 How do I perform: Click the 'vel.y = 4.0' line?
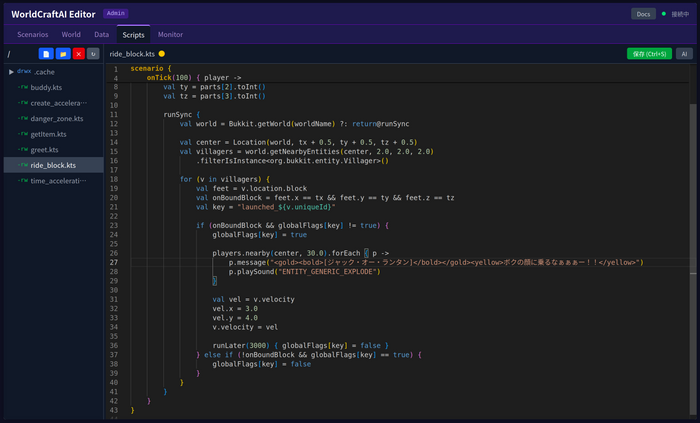(235, 318)
